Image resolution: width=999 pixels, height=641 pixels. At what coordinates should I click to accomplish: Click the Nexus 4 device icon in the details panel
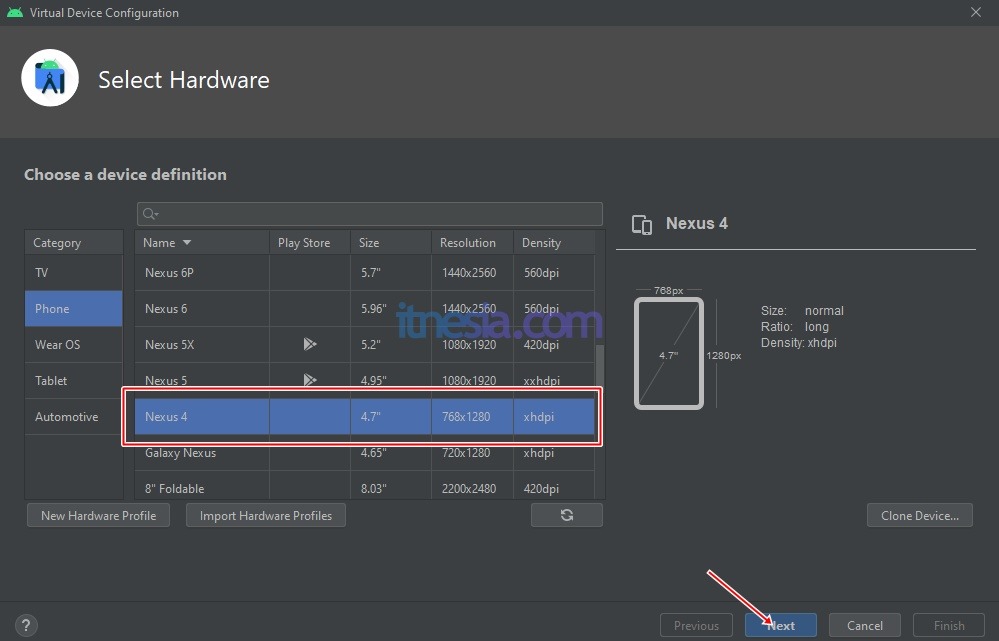(x=641, y=224)
